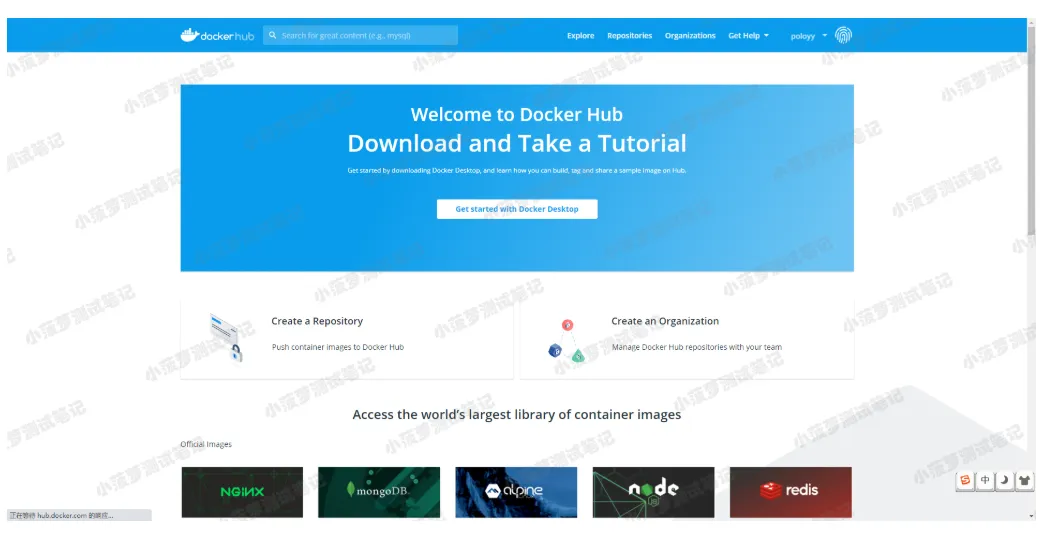Screen dimensions: 1054x551
Task: Expand the poloyy account dropdown
Action: tap(809, 36)
